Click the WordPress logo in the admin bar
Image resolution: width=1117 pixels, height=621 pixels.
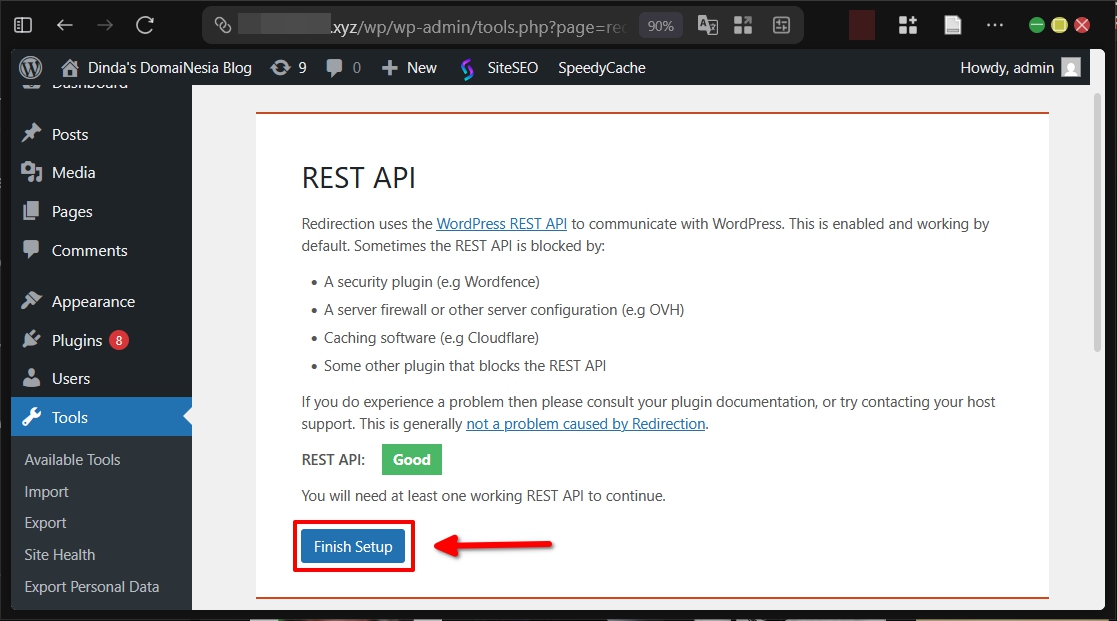pyautogui.click(x=29, y=67)
